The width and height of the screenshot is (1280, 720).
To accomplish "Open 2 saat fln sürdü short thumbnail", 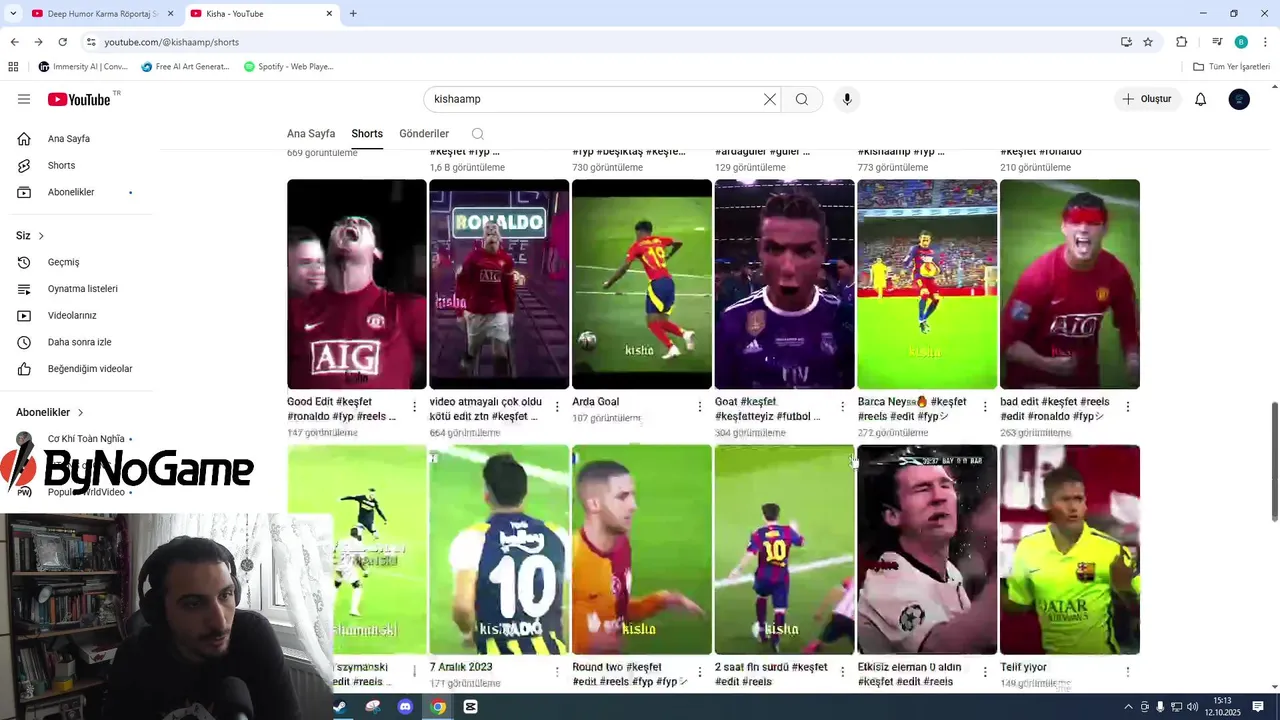I will click(785, 550).
